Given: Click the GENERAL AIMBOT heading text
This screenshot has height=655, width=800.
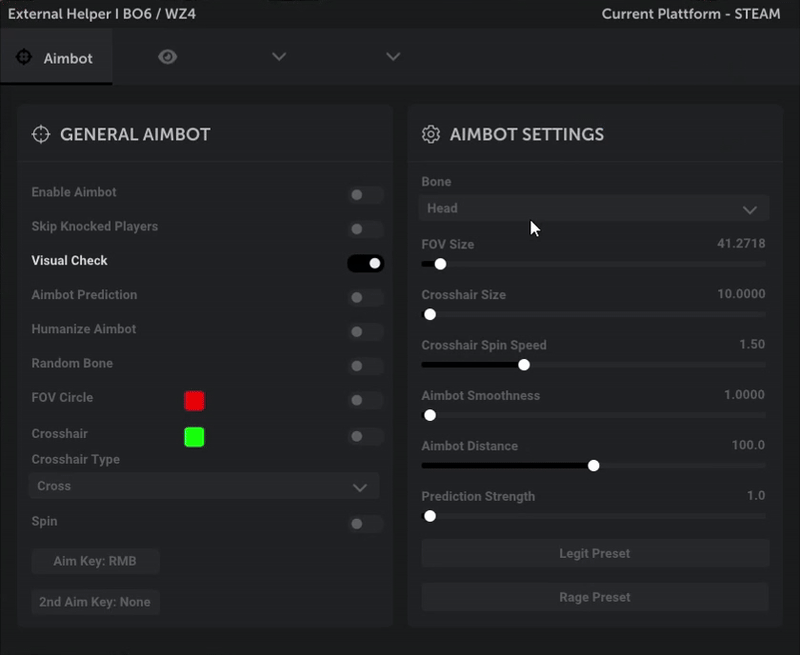Looking at the screenshot, I should (x=135, y=135).
